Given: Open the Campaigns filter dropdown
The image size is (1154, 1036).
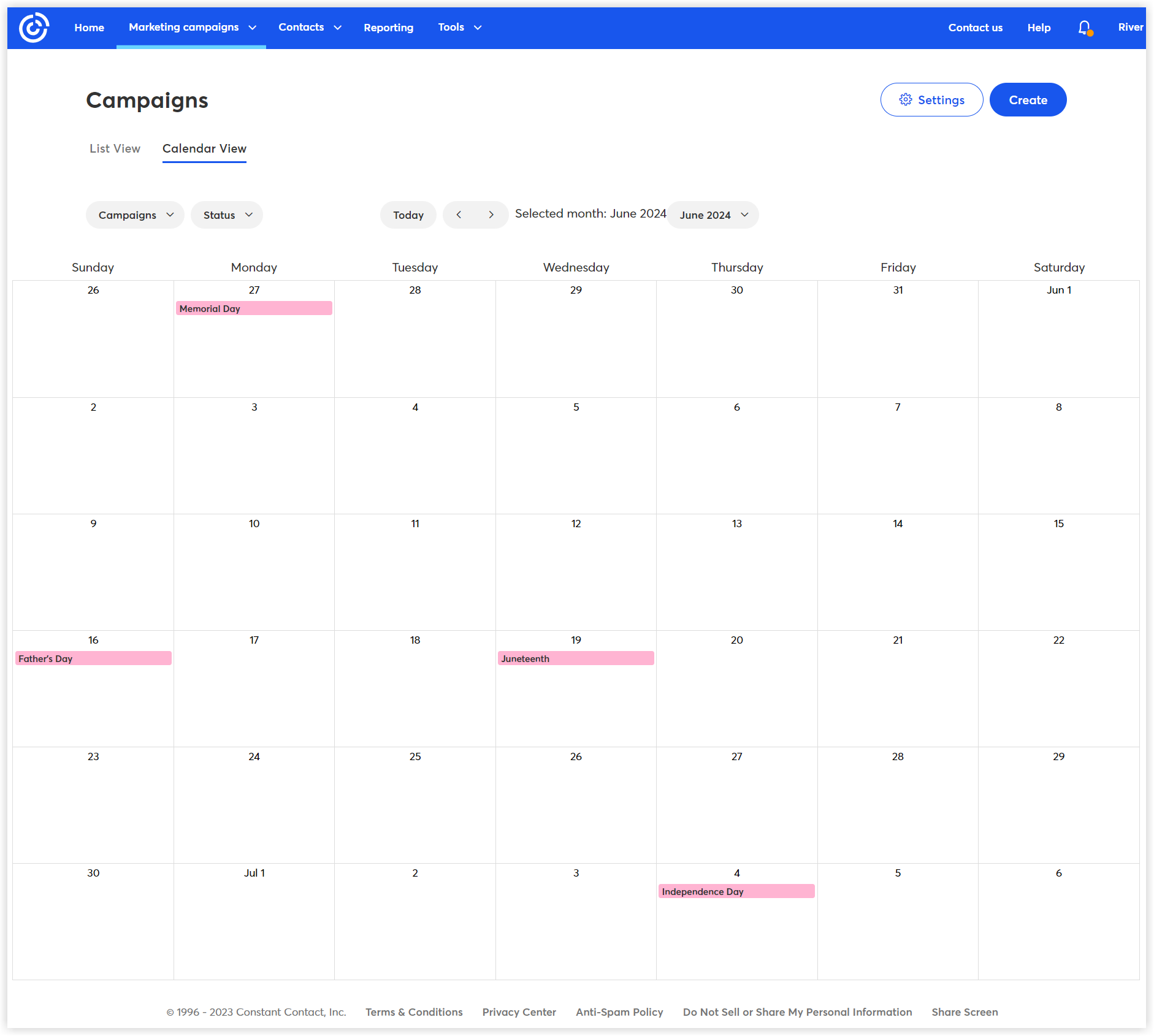Looking at the screenshot, I should 134,215.
